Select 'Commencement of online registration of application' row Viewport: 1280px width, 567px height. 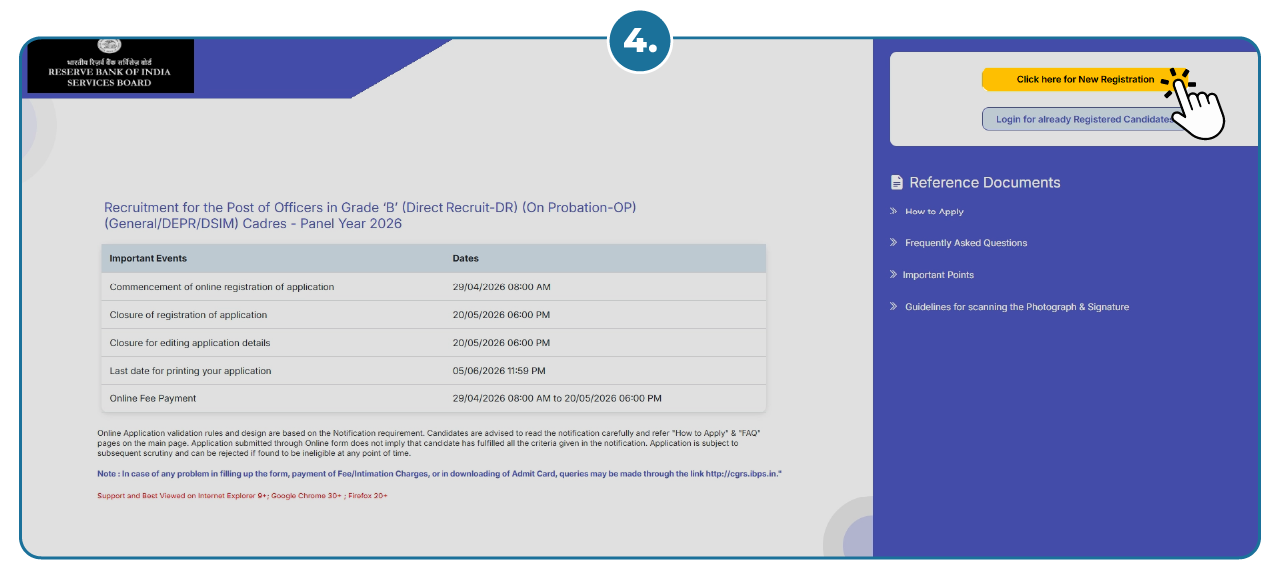pos(434,287)
